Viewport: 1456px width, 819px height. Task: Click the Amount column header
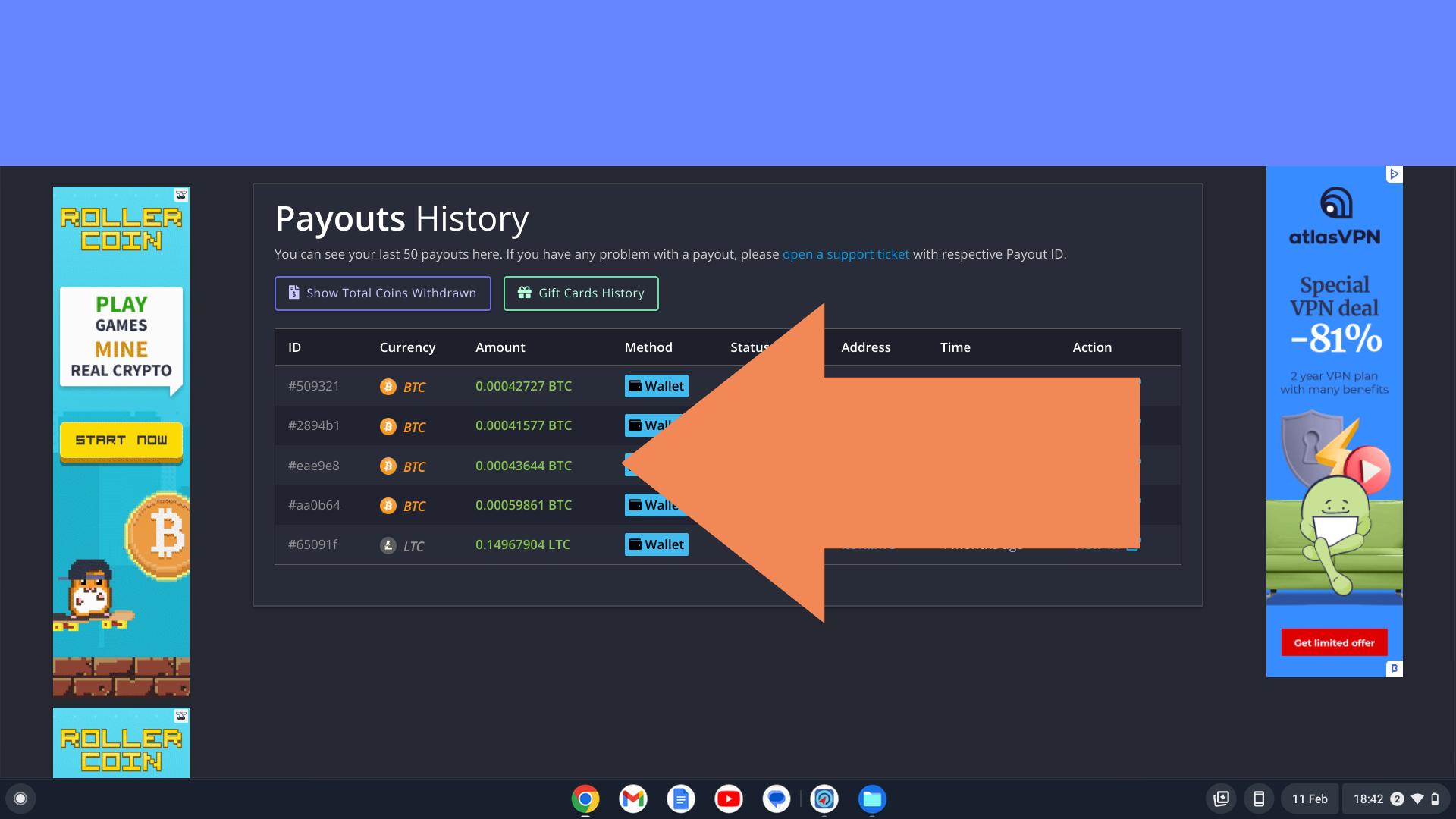coord(500,347)
